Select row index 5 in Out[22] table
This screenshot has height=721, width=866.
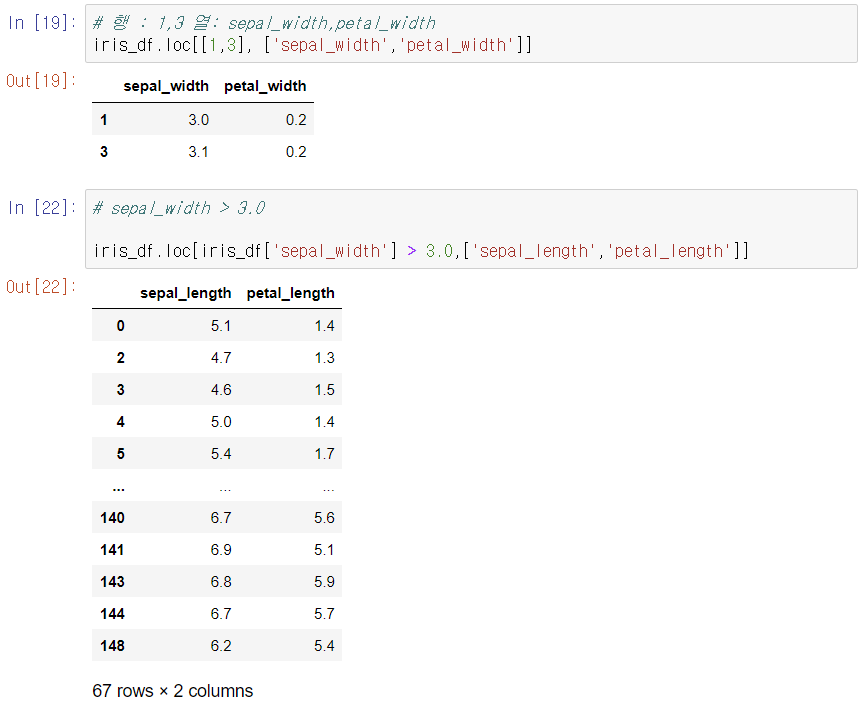point(120,454)
